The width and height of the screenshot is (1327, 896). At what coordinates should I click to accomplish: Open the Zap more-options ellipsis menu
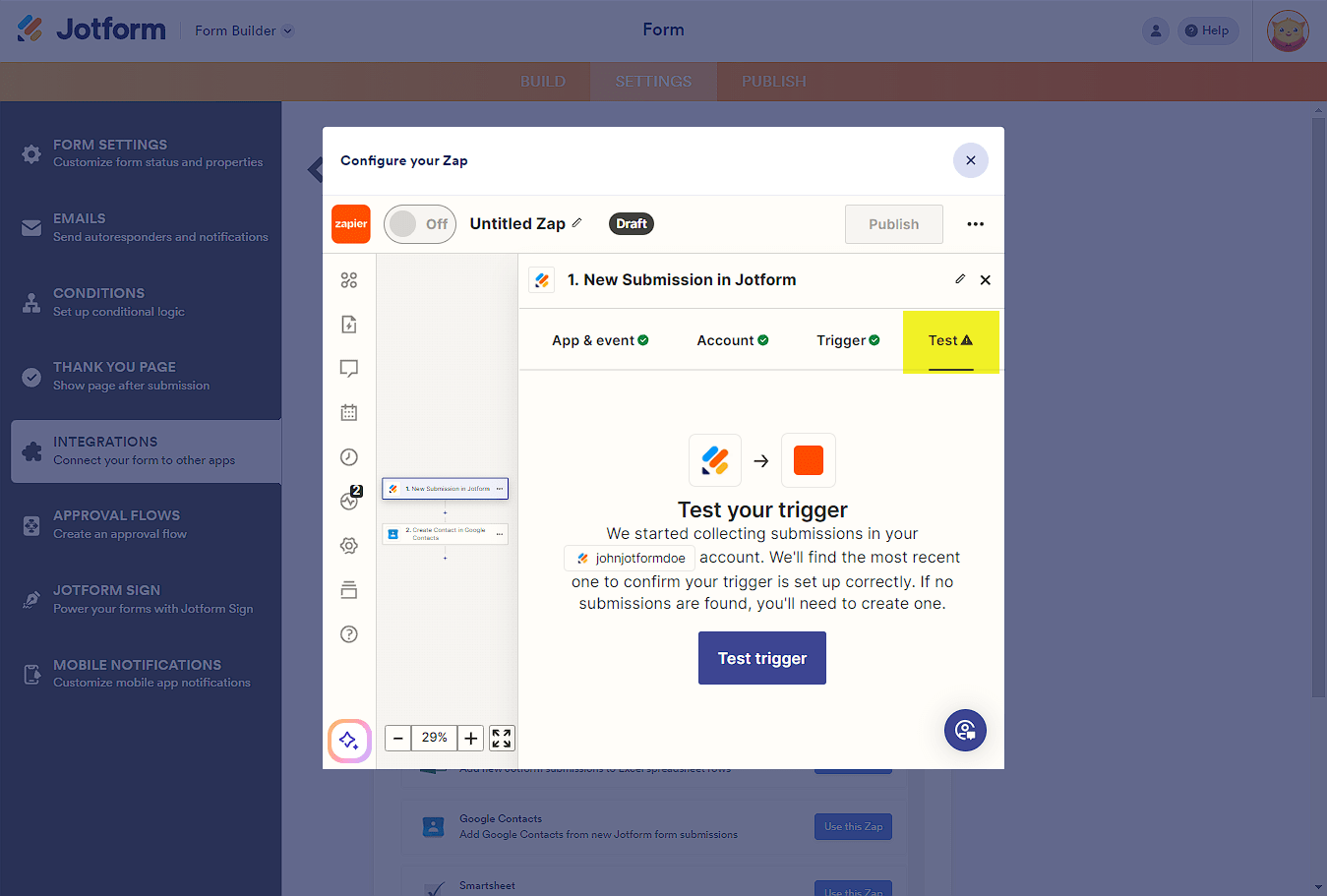click(x=975, y=224)
